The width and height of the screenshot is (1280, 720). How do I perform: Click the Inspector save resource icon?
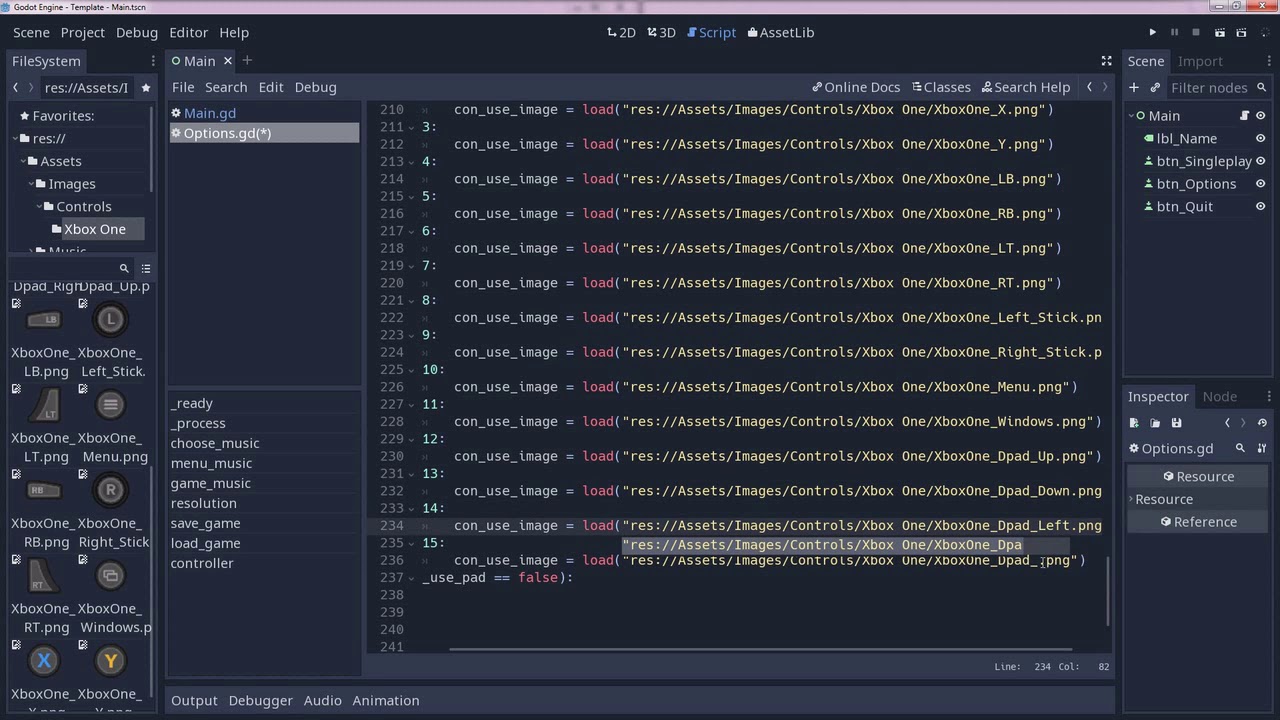tap(1176, 423)
